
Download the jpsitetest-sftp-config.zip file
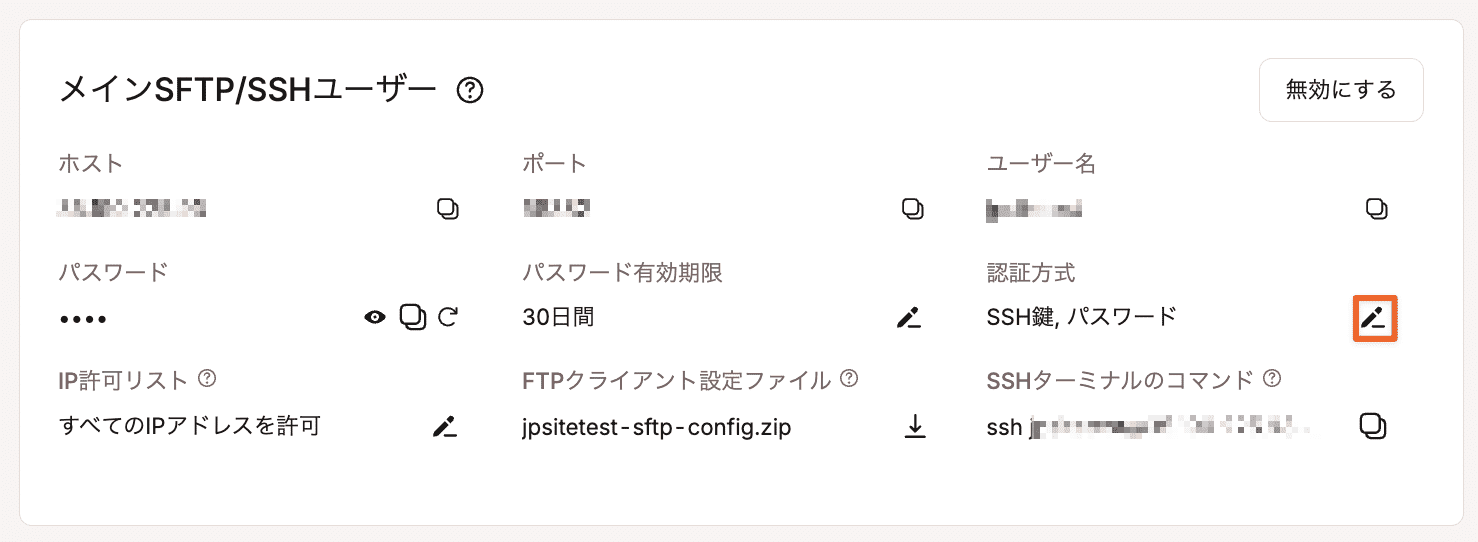click(914, 427)
